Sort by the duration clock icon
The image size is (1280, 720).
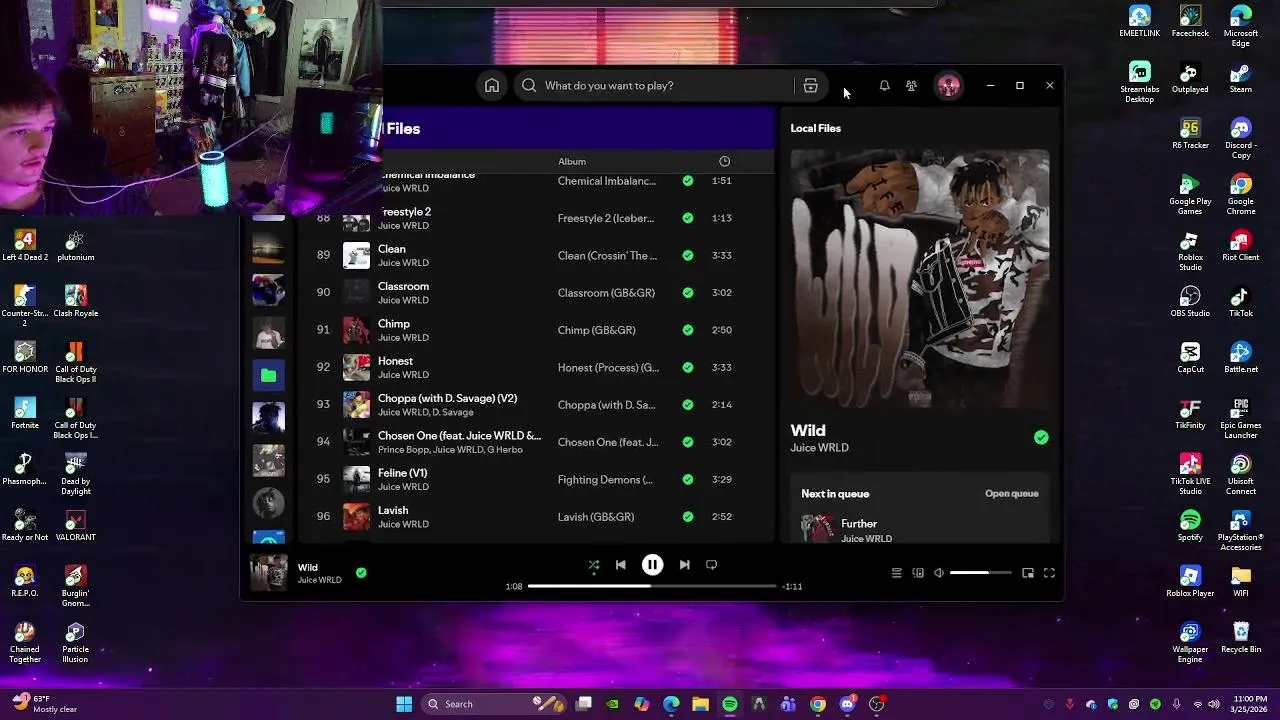click(724, 161)
